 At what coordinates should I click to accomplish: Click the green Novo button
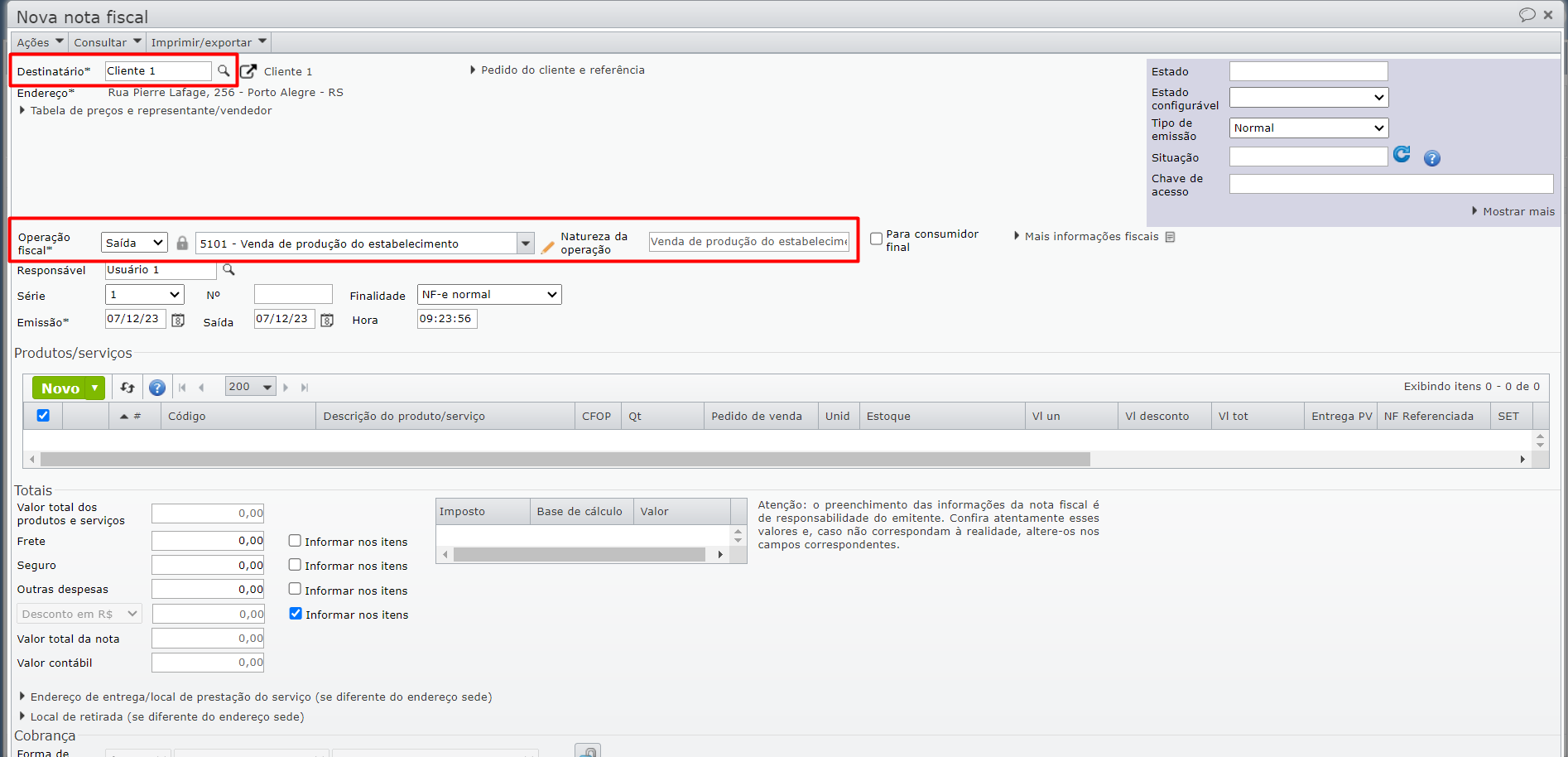coord(60,388)
